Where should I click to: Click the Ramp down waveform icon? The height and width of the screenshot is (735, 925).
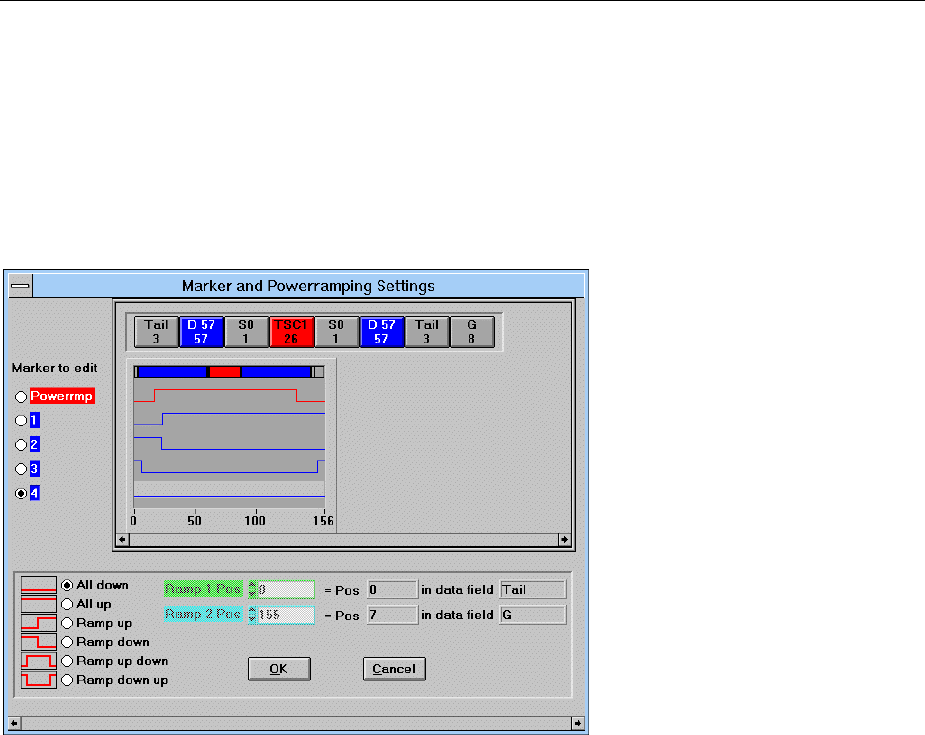coord(39,641)
